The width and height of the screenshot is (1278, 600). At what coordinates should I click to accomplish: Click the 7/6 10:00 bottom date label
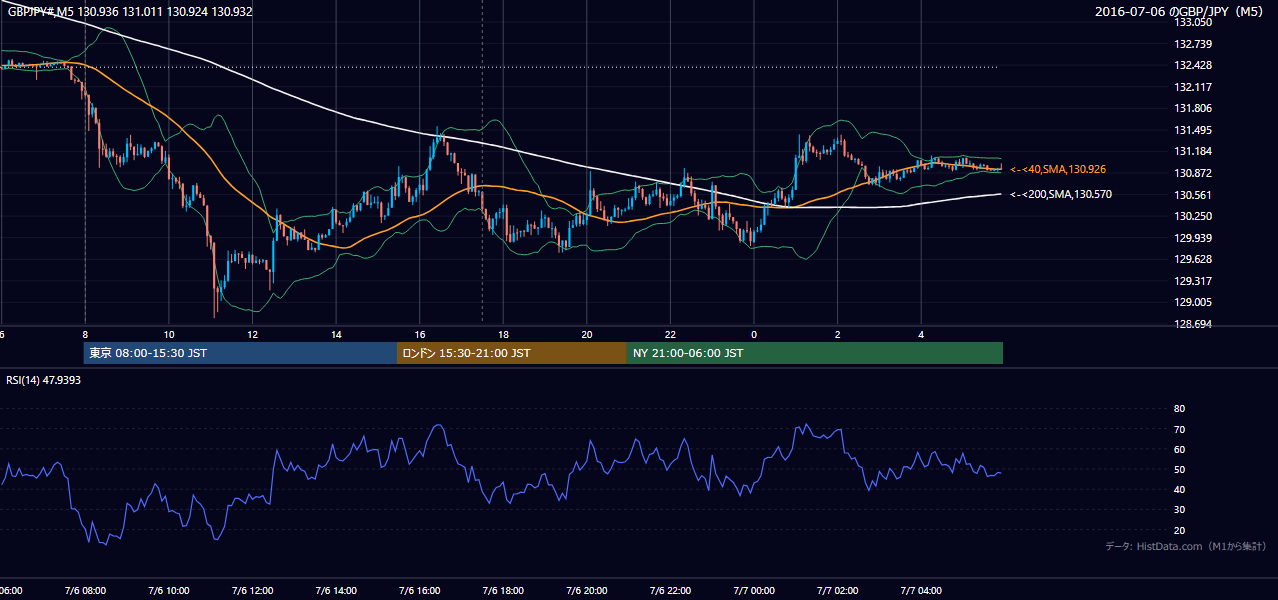coord(169,590)
